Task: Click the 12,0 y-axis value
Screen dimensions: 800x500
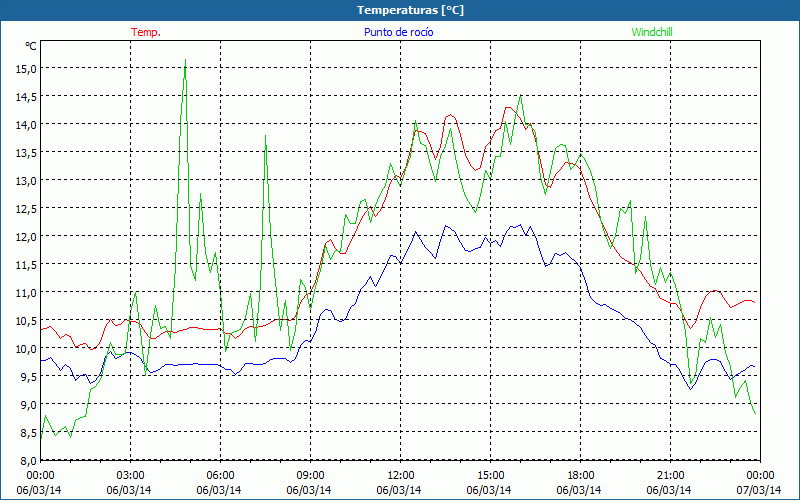Action: tap(26, 237)
